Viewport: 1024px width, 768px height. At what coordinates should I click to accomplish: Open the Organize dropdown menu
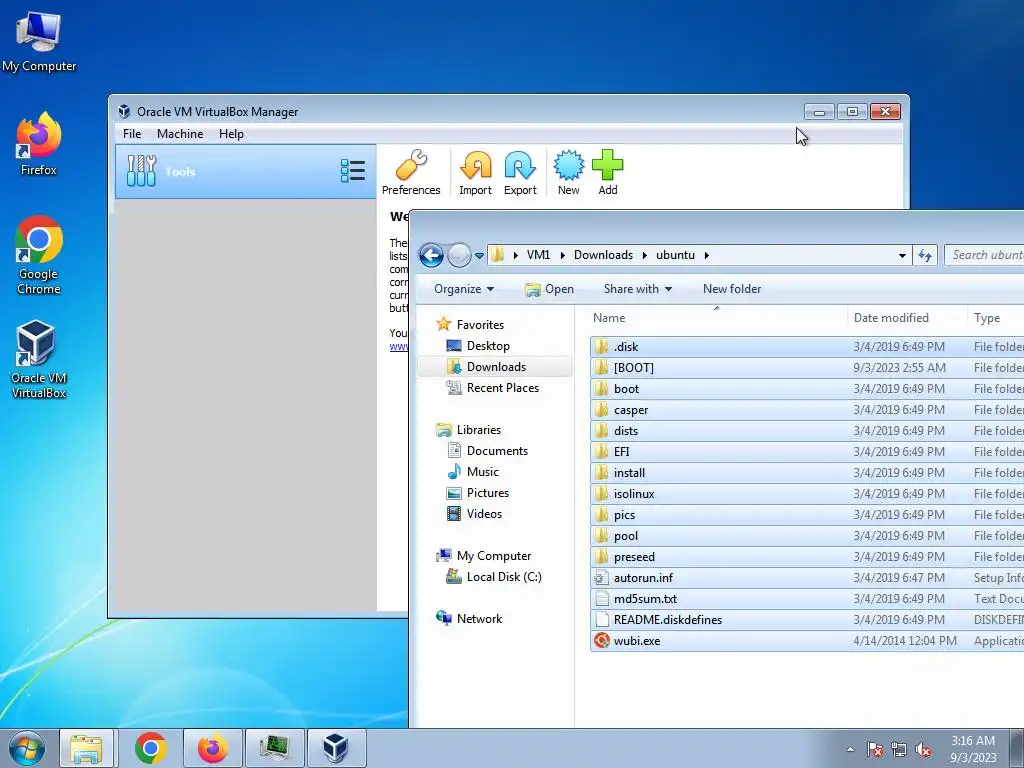(464, 289)
